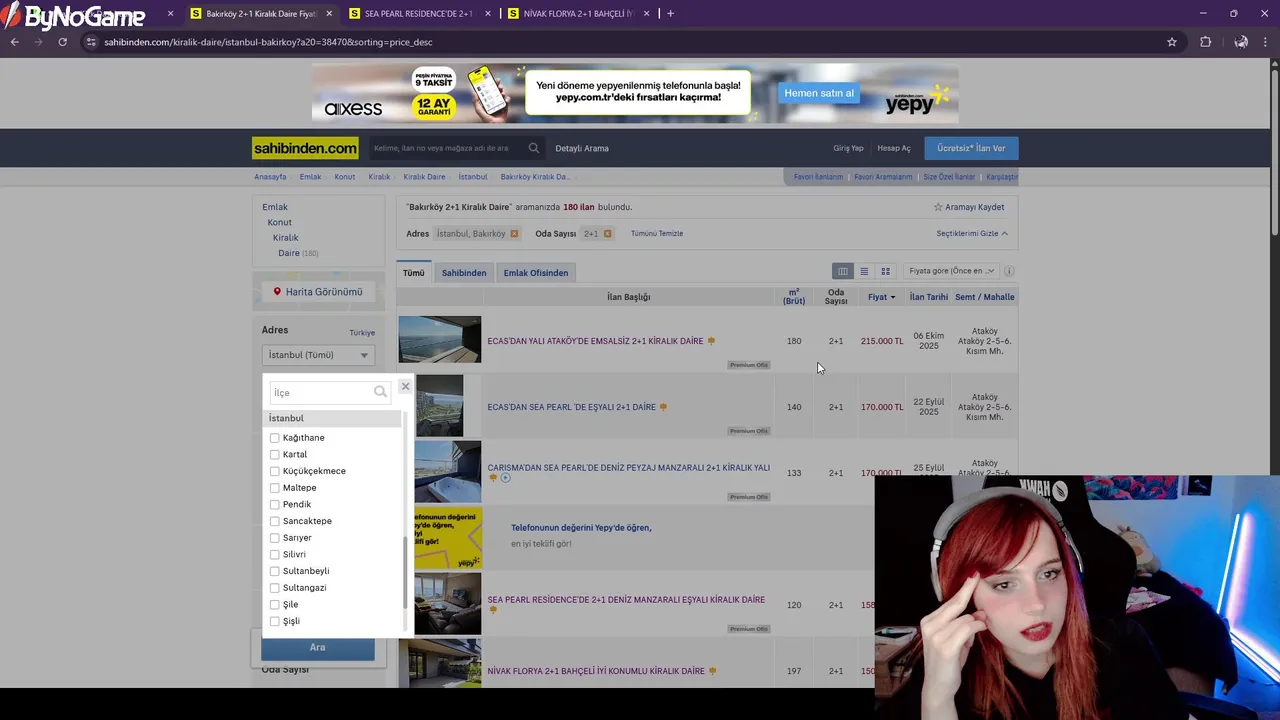The image size is (1280, 720).
Task: Close the İlçe district selection popup
Action: point(405,386)
